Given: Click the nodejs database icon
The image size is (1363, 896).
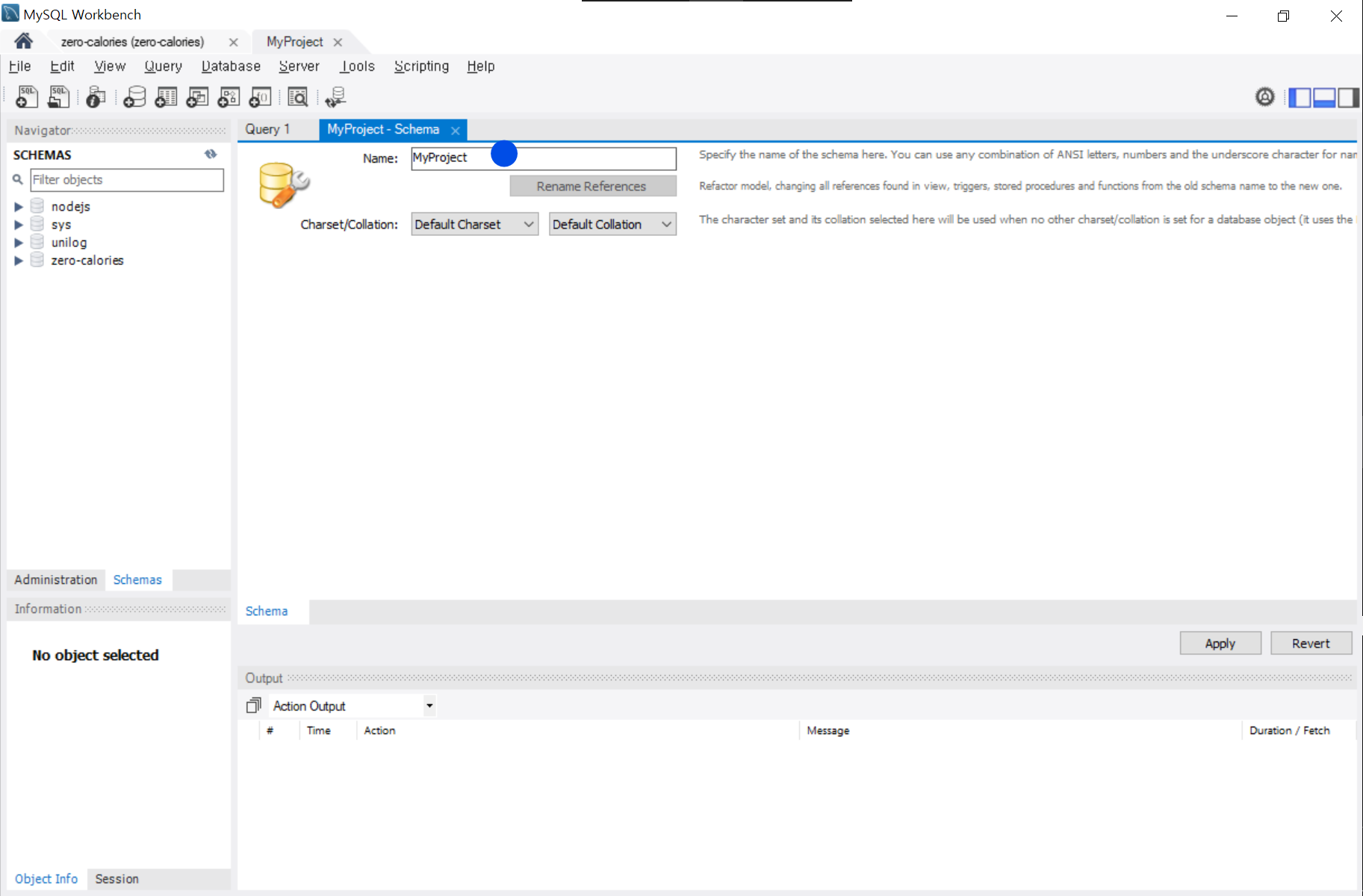Looking at the screenshot, I should pyautogui.click(x=37, y=206).
